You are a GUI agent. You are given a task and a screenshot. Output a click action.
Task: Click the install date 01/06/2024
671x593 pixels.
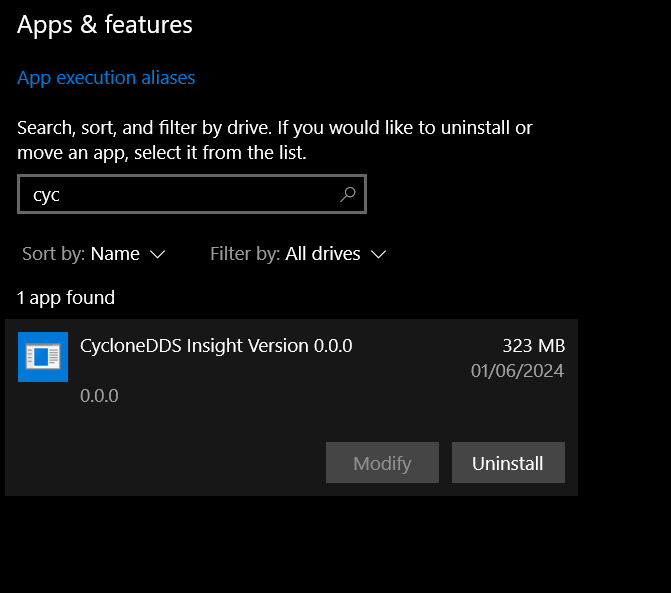tap(517, 371)
